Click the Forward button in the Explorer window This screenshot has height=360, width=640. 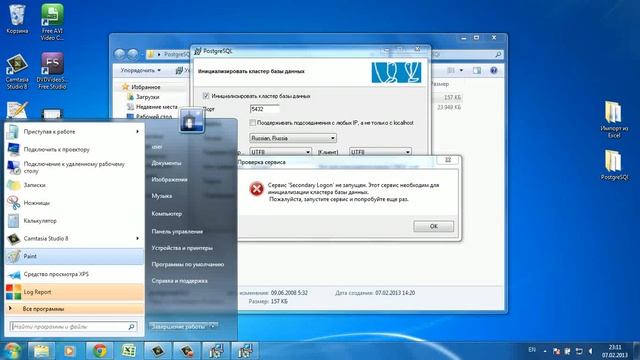(x=133, y=54)
